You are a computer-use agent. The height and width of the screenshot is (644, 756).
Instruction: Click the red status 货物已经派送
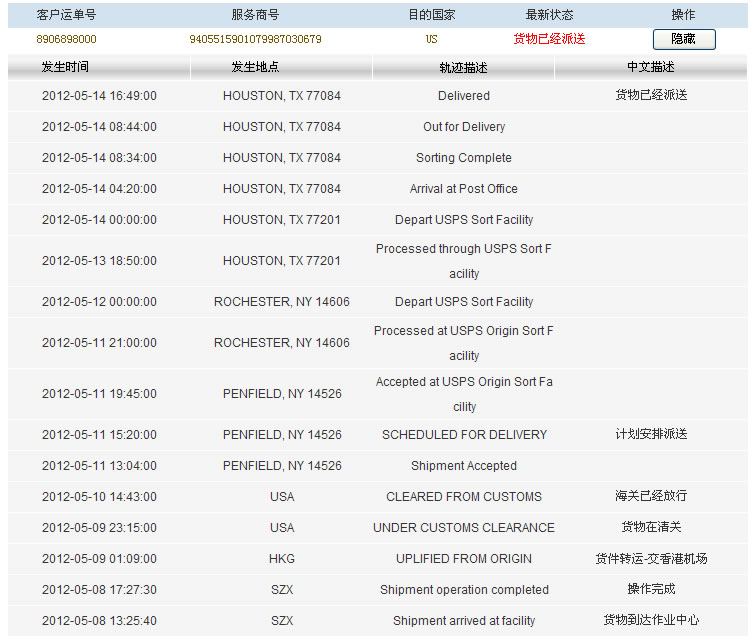pos(549,39)
